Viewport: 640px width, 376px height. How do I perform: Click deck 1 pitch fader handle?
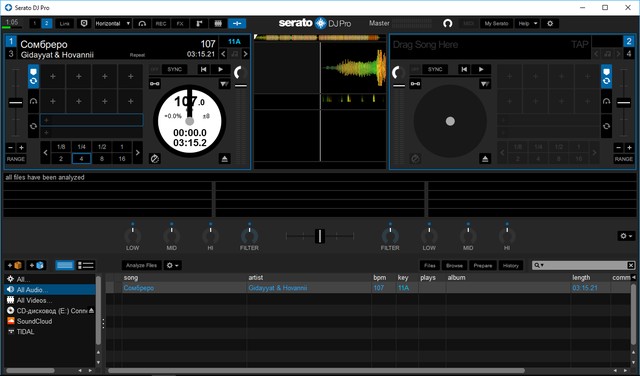[x=16, y=102]
